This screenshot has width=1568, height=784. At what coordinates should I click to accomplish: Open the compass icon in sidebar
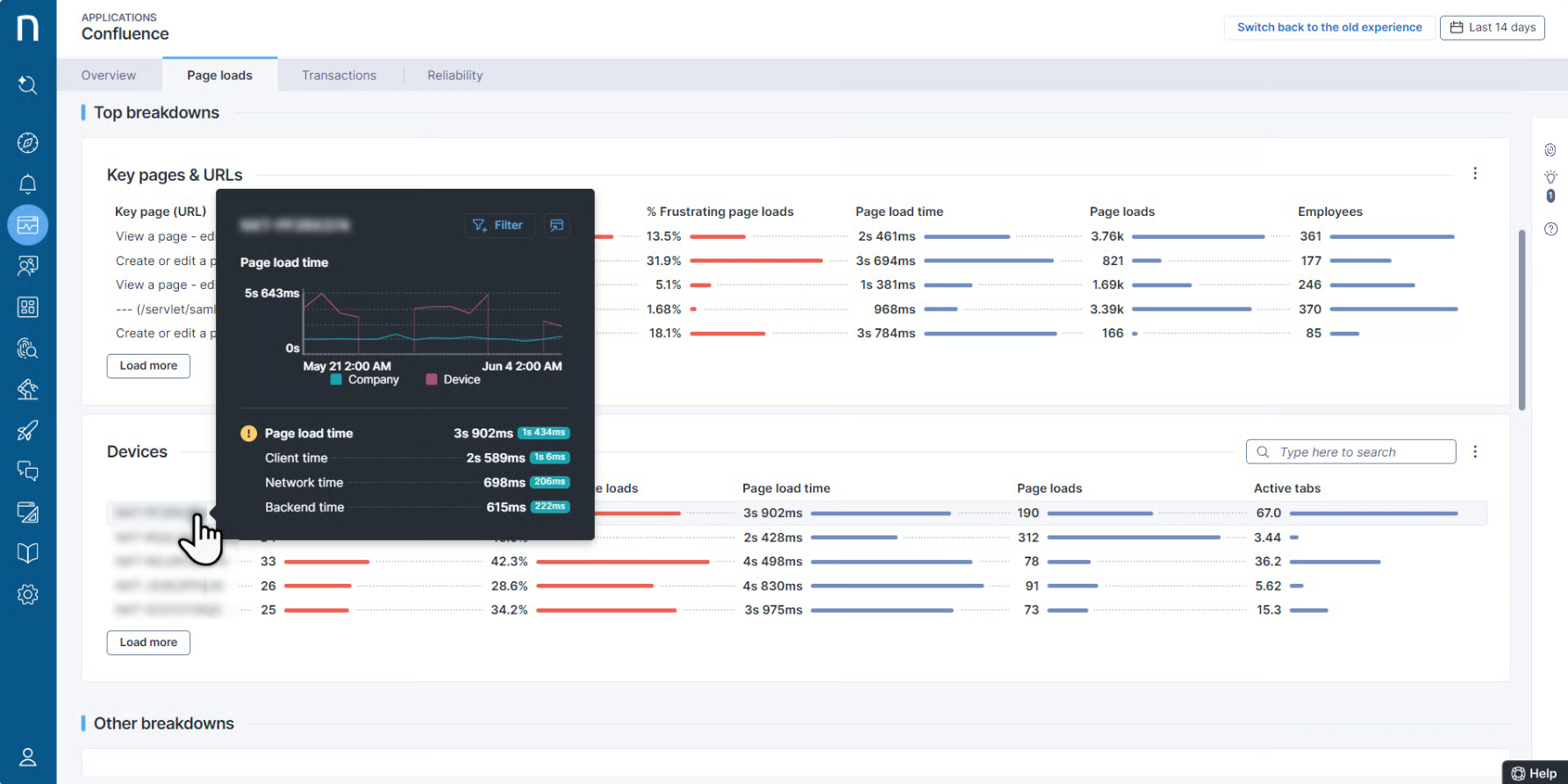point(28,143)
